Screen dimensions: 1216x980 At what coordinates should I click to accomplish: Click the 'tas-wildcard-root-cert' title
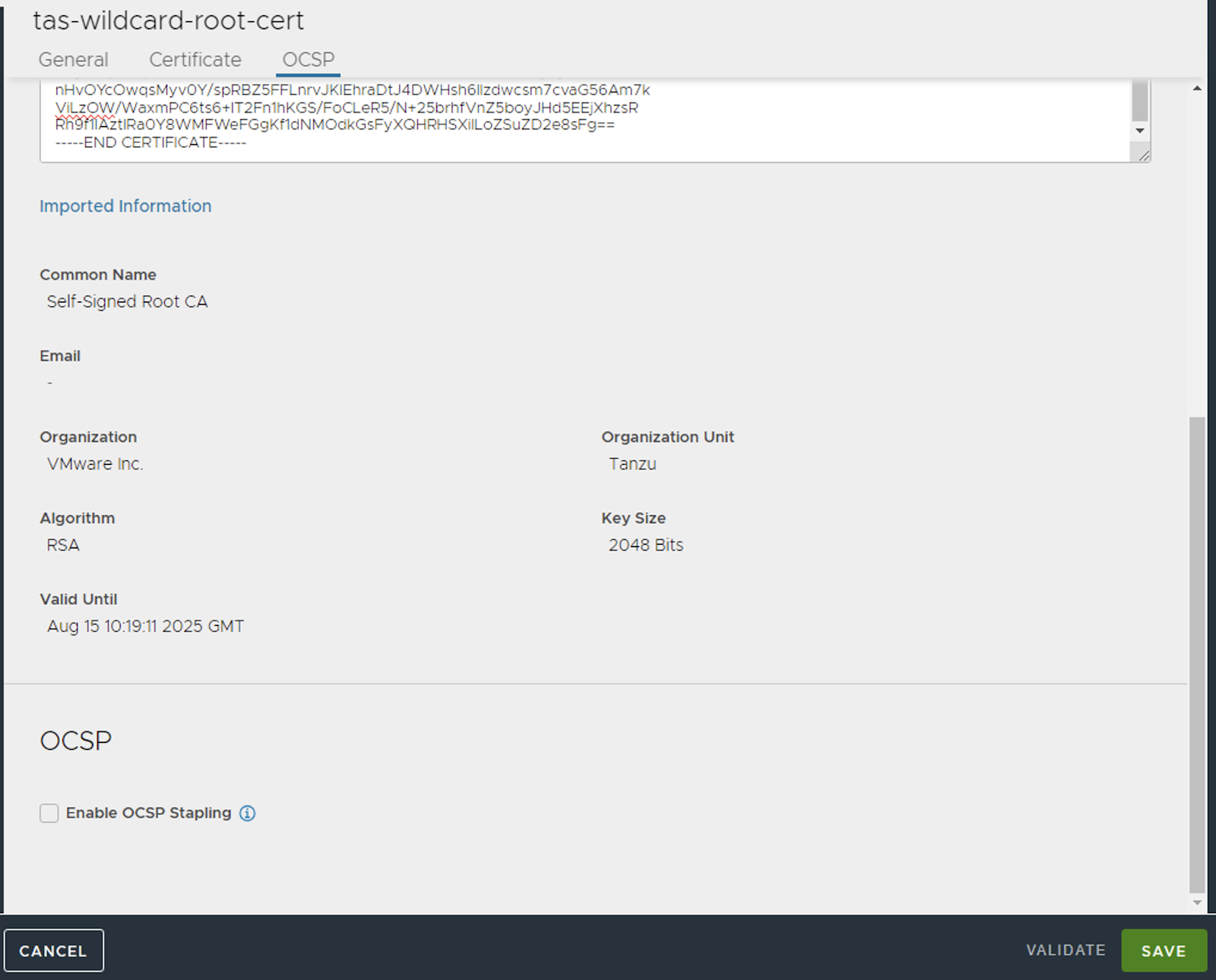(x=168, y=21)
